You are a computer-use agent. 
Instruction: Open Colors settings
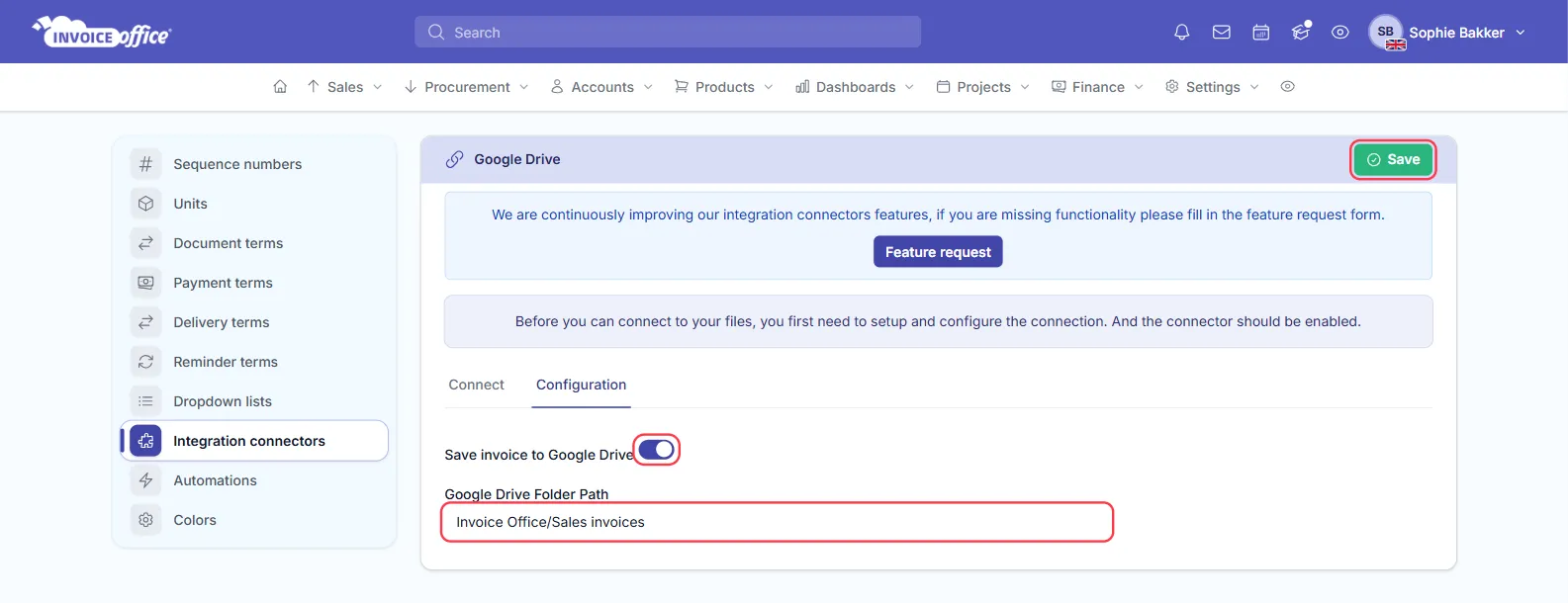coord(254,520)
